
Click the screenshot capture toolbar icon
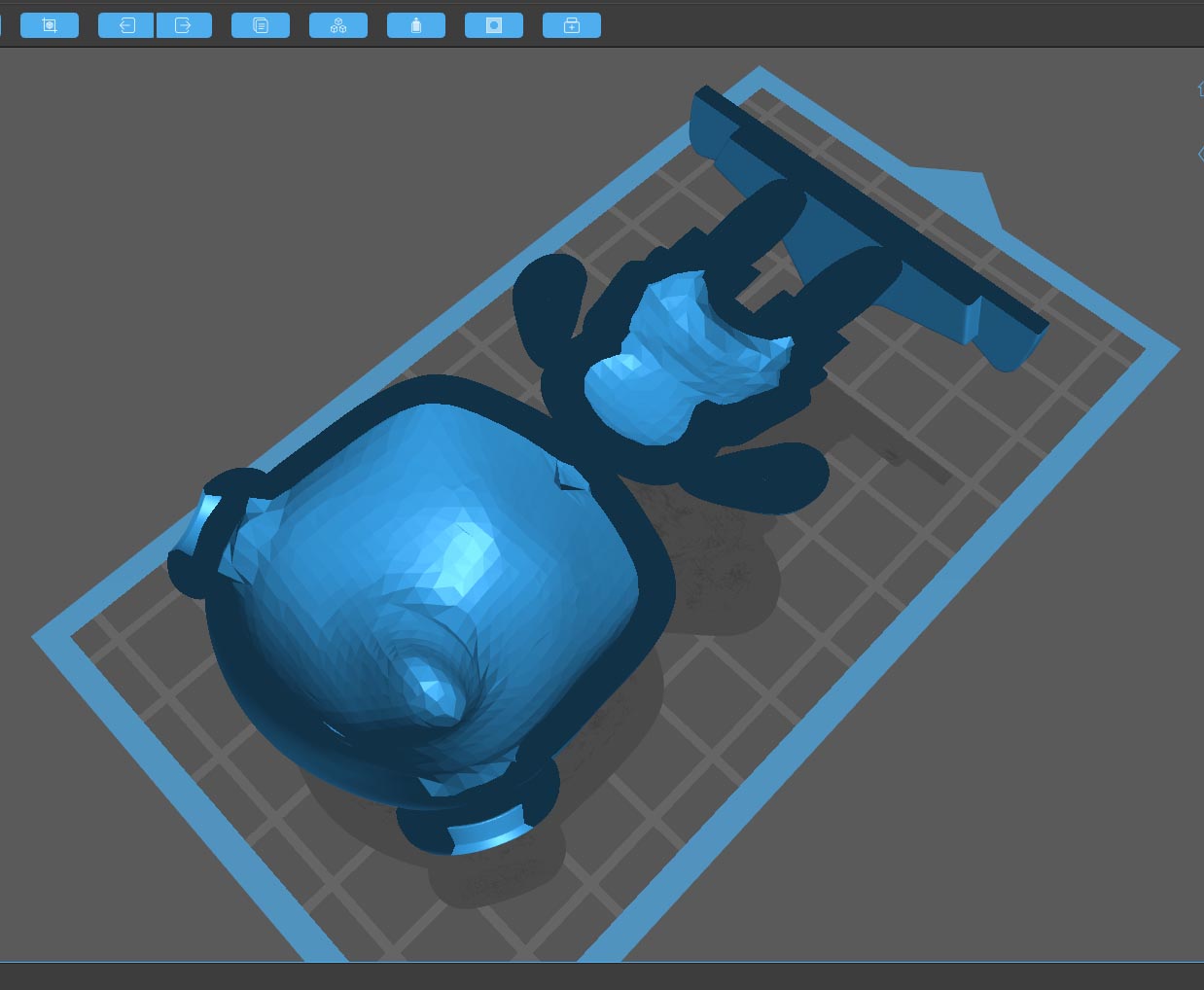pos(50,25)
